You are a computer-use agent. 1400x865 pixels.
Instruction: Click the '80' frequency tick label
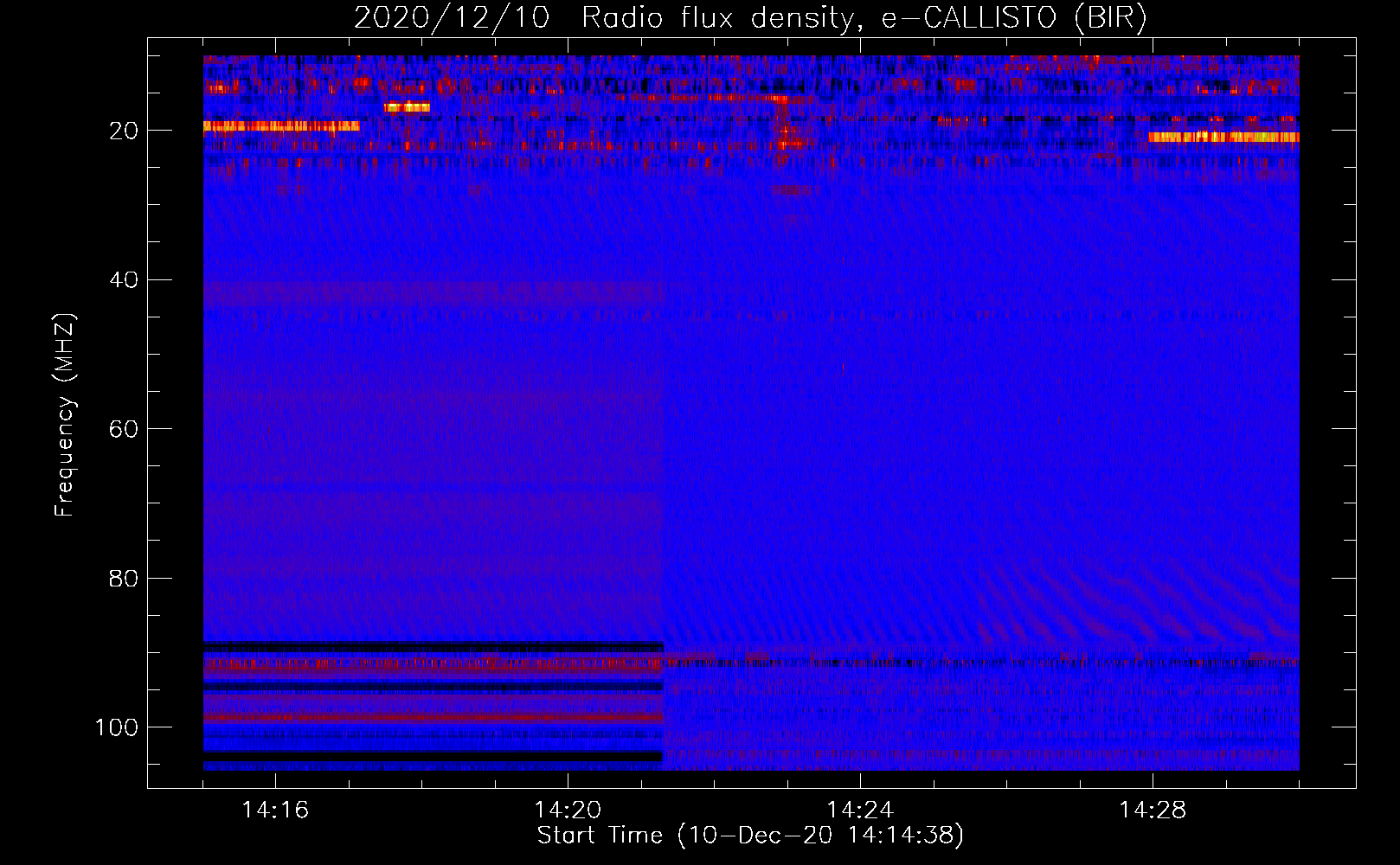click(124, 578)
